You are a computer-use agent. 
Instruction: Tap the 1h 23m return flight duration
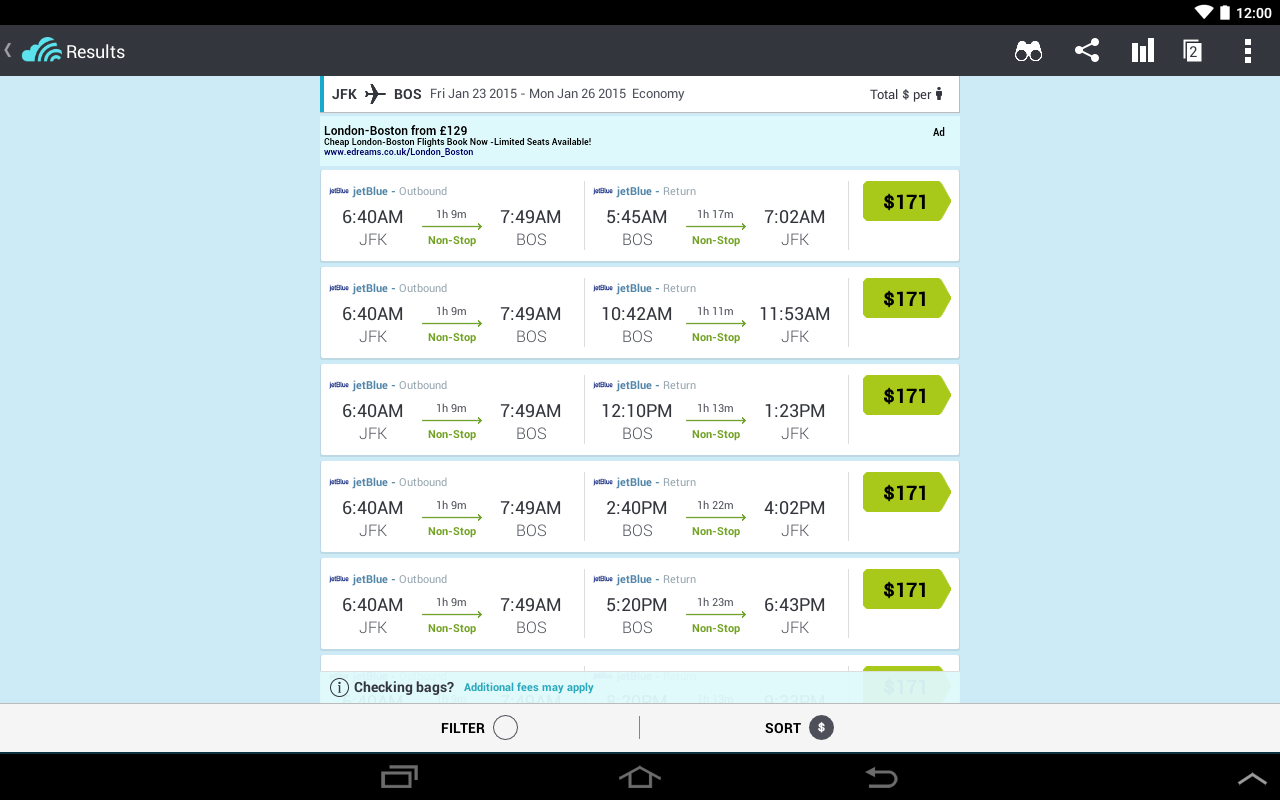(x=716, y=602)
